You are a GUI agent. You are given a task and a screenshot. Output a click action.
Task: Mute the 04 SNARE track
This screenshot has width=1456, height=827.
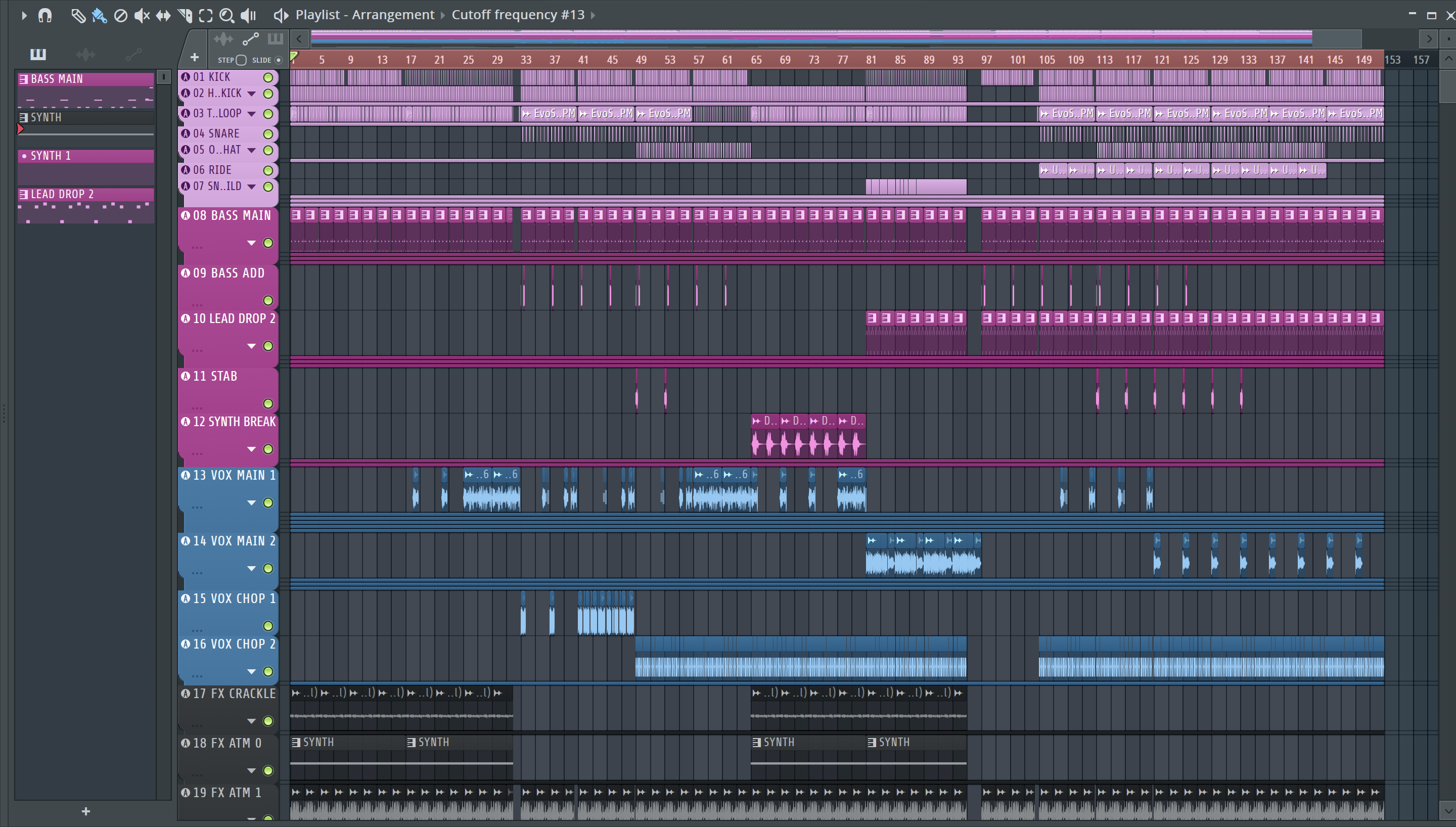coord(268,134)
